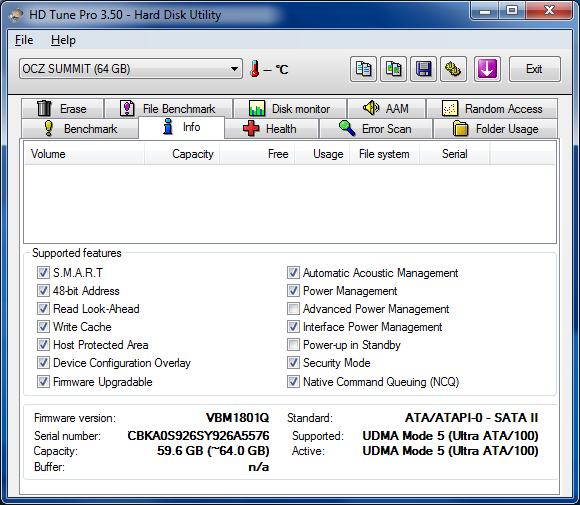
Task: Open the File menu
Action: tap(24, 40)
